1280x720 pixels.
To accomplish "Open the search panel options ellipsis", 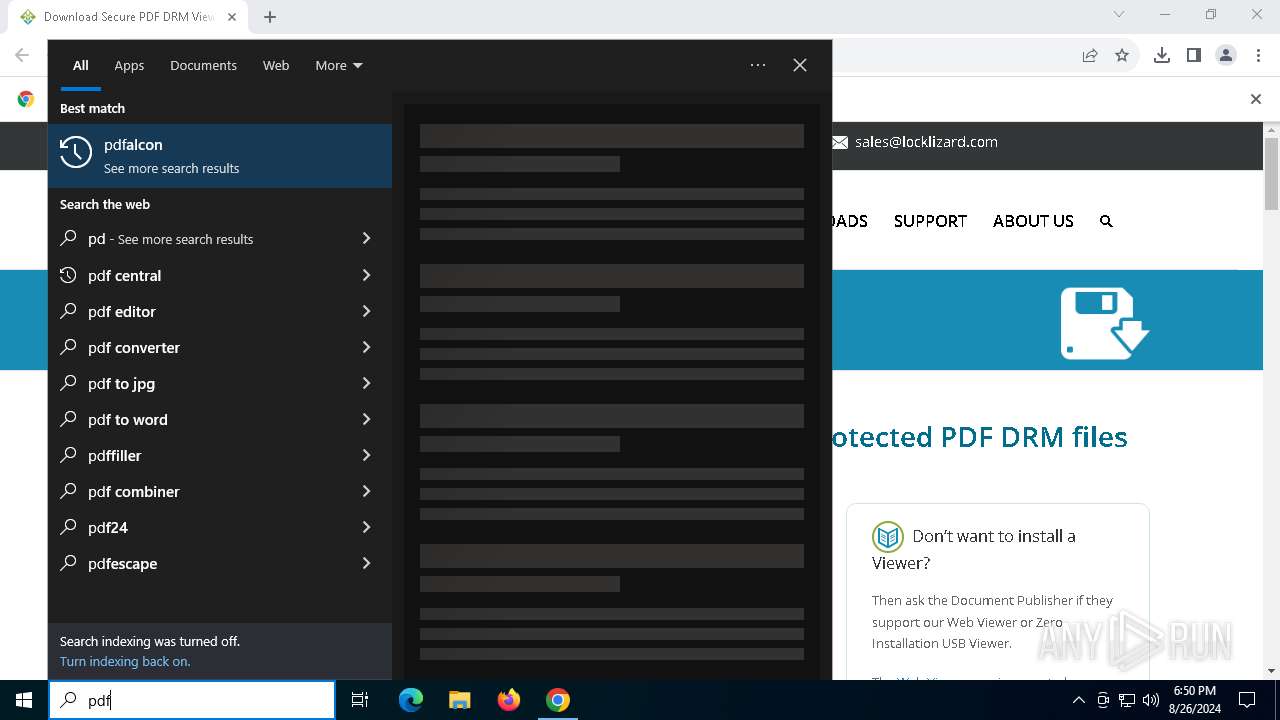I will tap(758, 65).
